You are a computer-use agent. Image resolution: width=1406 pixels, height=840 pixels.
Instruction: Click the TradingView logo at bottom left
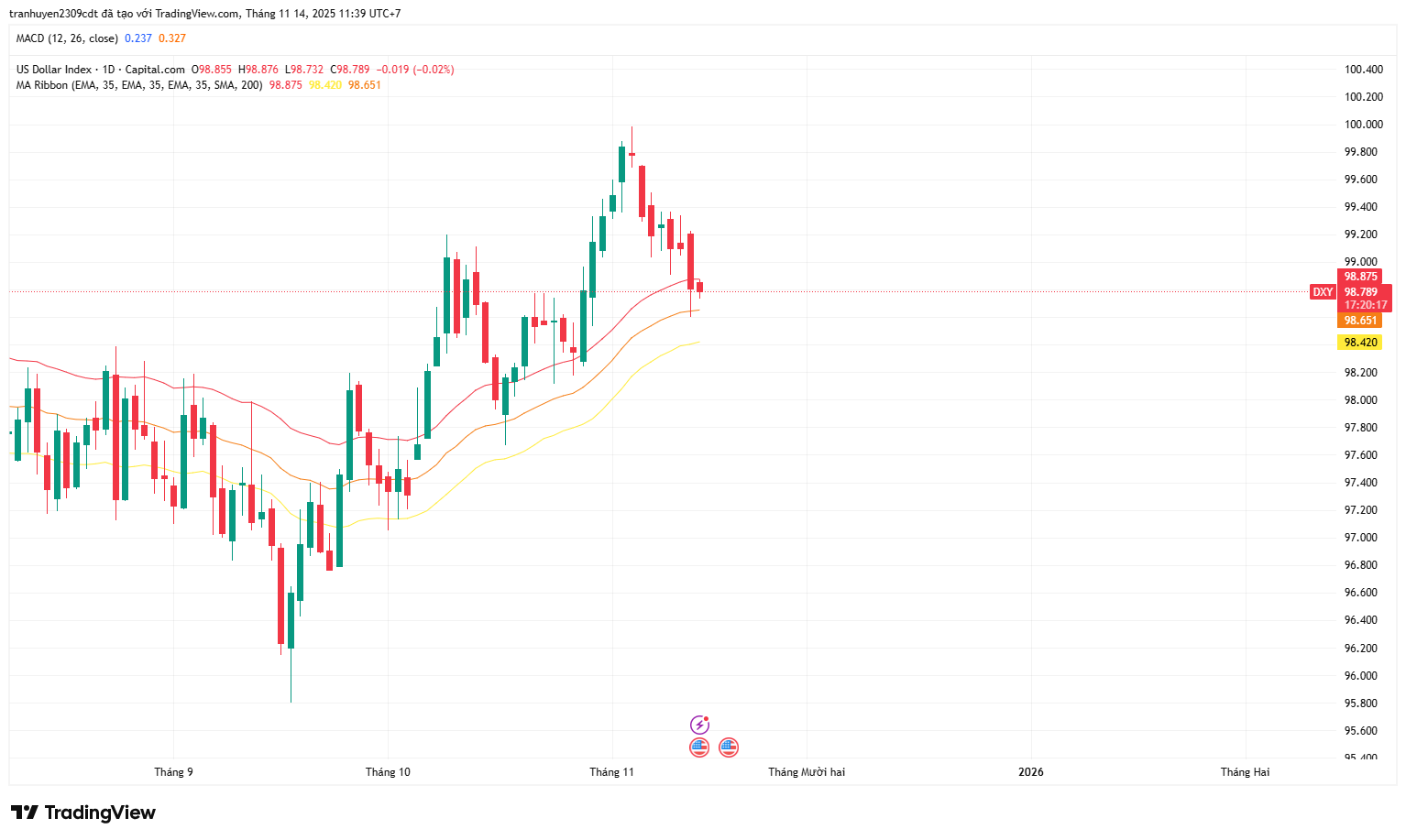tap(83, 813)
